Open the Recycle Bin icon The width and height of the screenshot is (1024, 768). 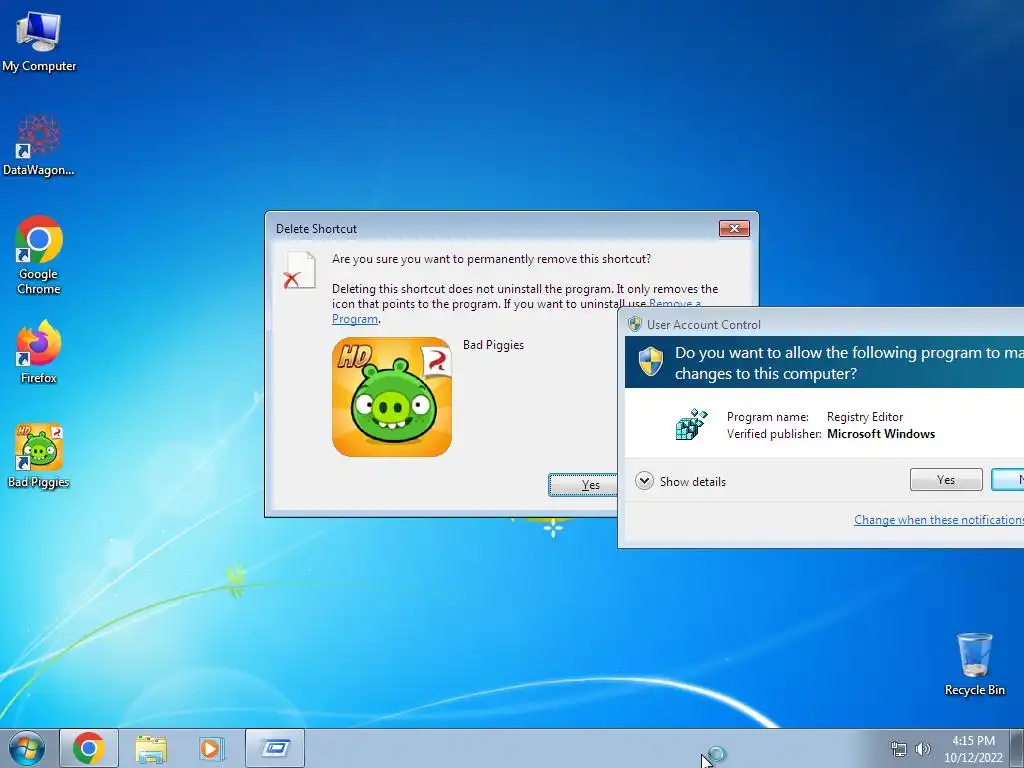tap(974, 664)
